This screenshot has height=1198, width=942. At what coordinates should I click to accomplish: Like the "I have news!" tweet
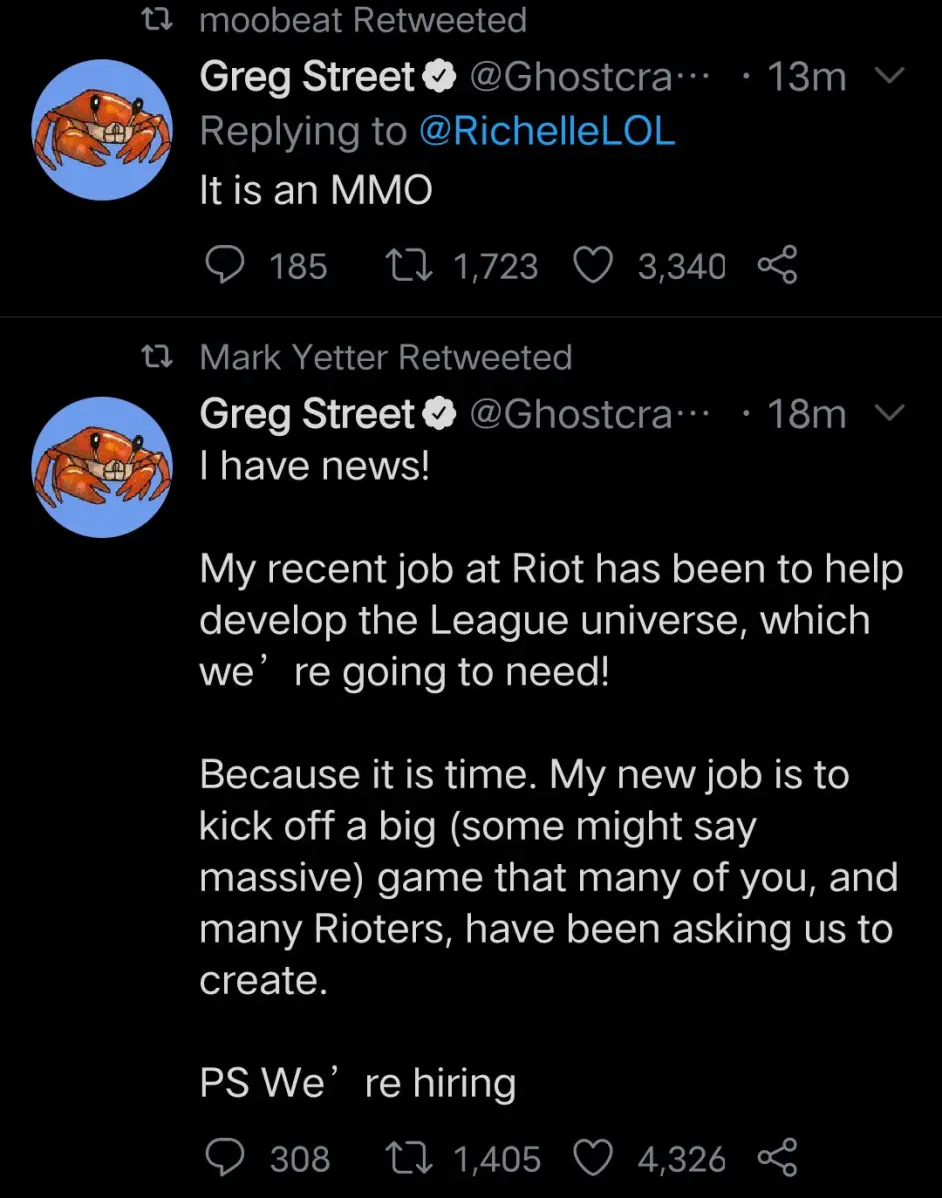point(593,1158)
